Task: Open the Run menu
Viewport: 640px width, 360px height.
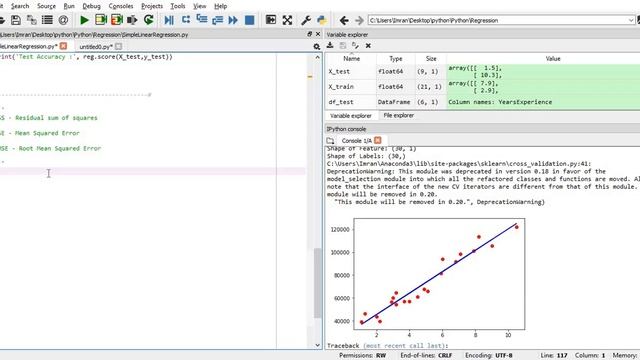Action: pyautogui.click(x=69, y=6)
